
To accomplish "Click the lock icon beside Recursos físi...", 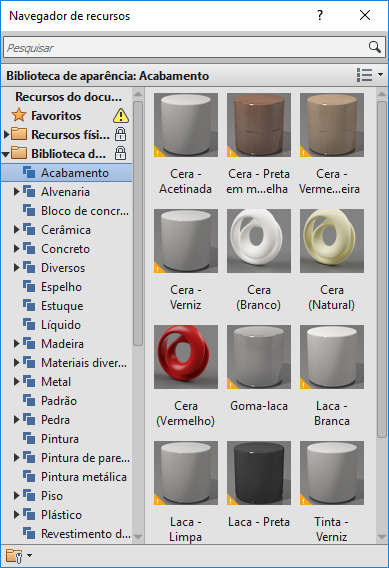I will point(120,134).
